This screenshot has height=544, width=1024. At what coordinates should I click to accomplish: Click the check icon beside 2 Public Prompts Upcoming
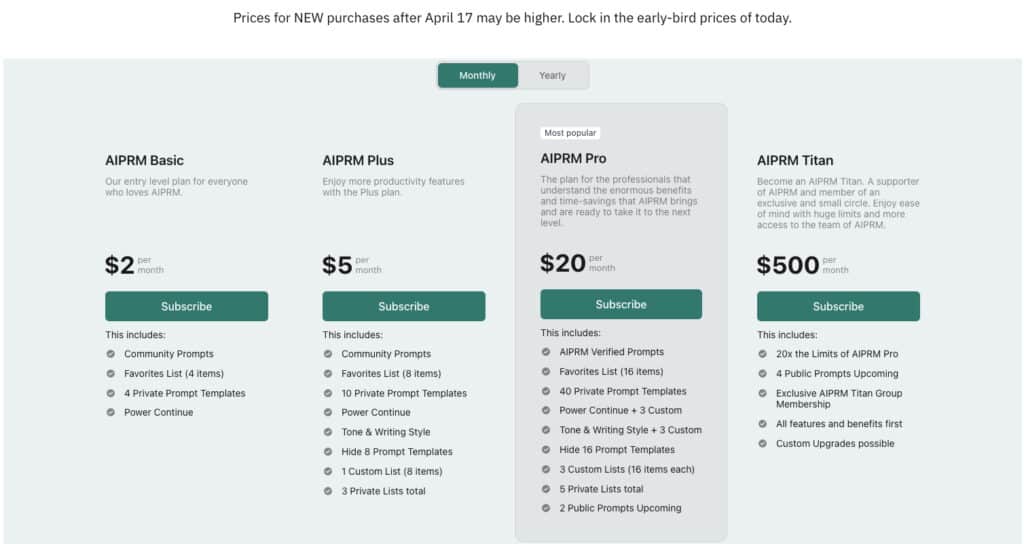click(546, 507)
